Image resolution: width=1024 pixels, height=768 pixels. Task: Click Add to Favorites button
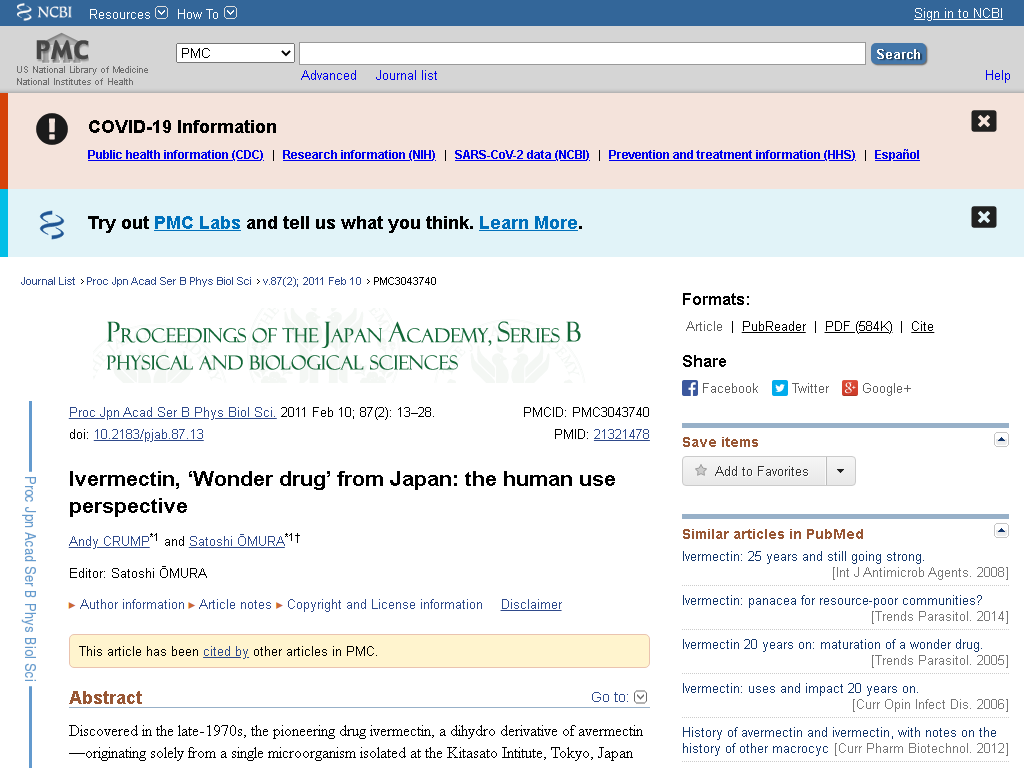(x=754, y=471)
